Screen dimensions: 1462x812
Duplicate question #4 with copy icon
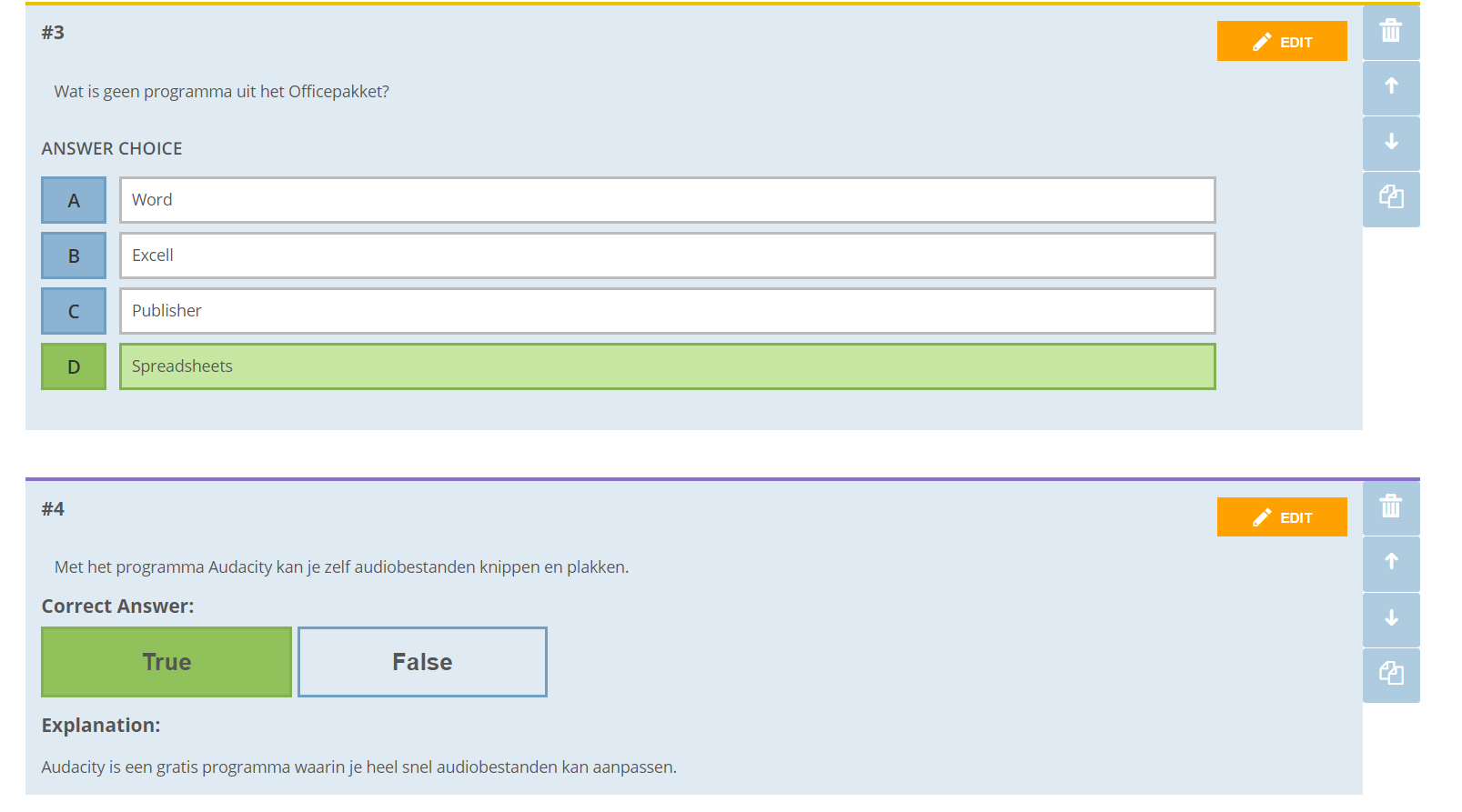[1391, 675]
